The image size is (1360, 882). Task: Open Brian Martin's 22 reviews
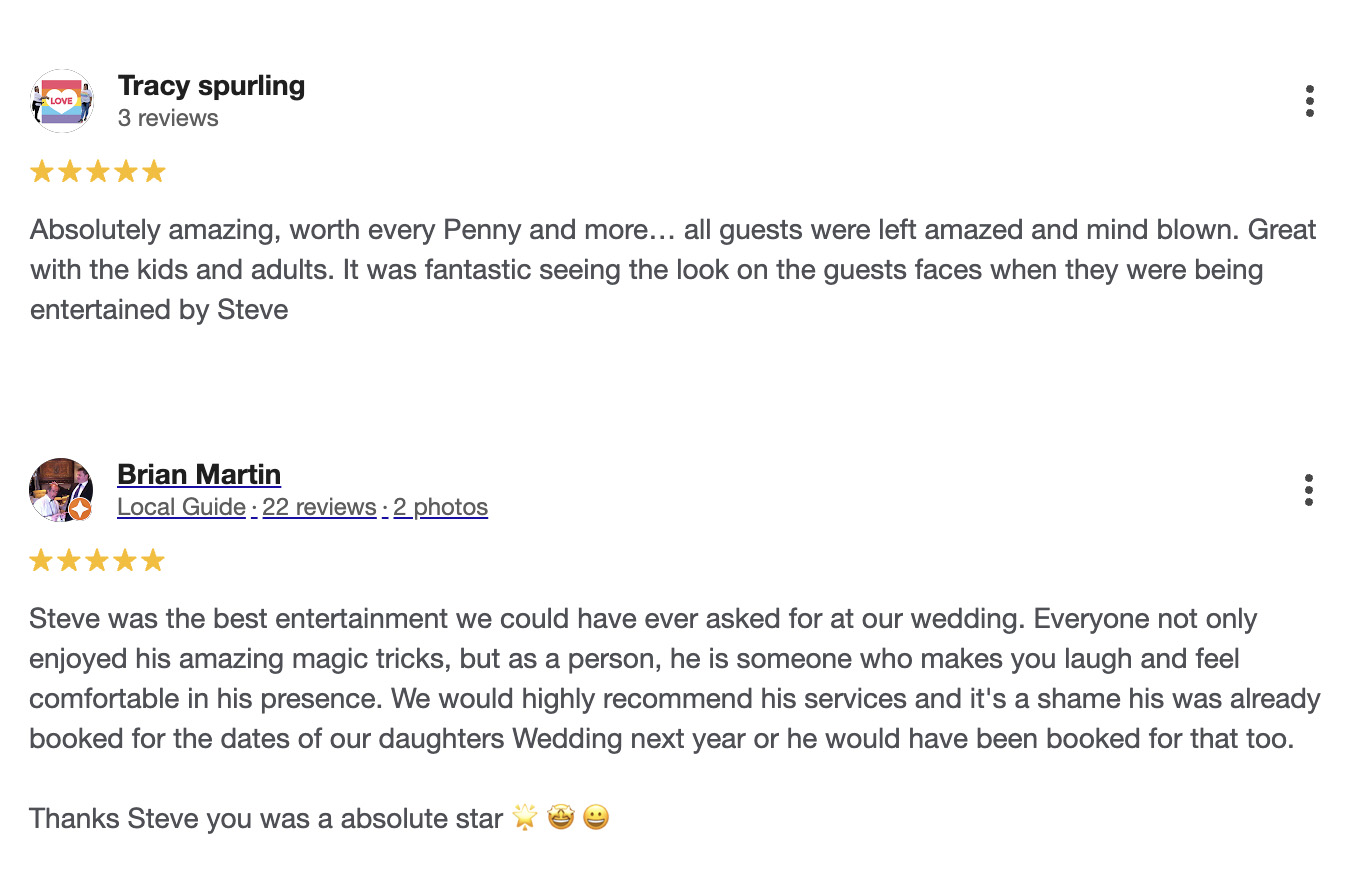tap(319, 507)
